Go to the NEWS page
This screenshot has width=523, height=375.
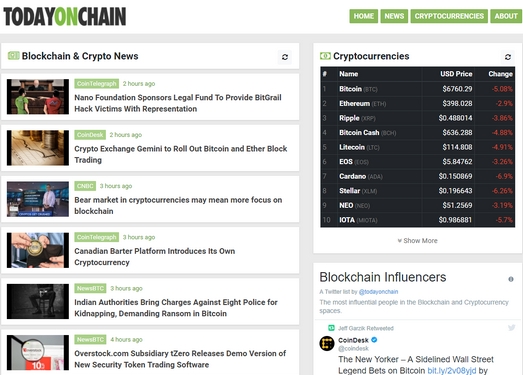click(x=394, y=16)
